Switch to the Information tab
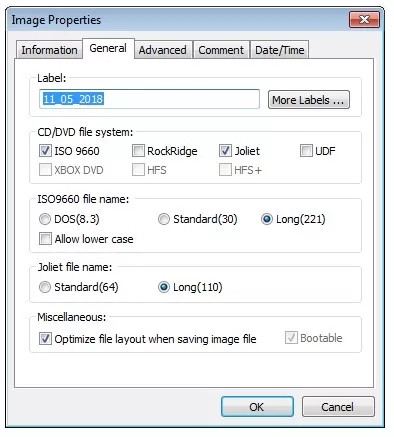The height and width of the screenshot is (437, 394). (x=49, y=50)
